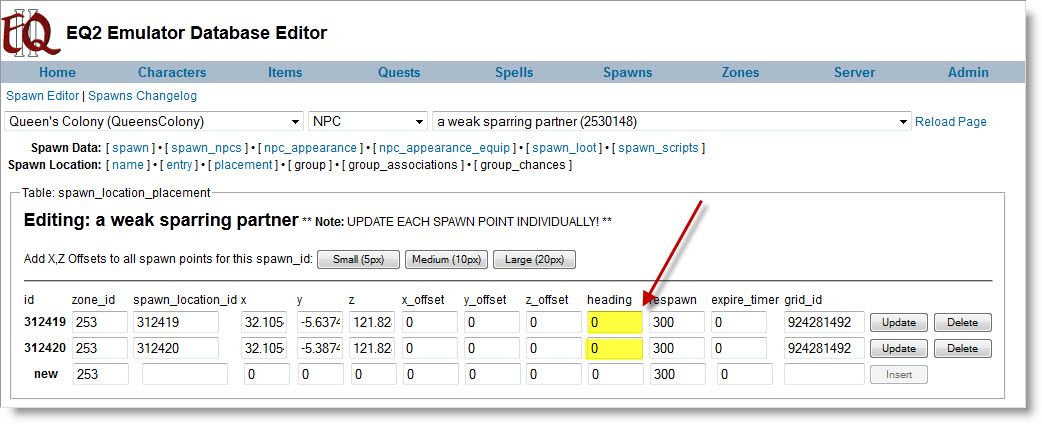Open the Zones menu
Viewport: 1042px width, 424px height.
tap(740, 72)
